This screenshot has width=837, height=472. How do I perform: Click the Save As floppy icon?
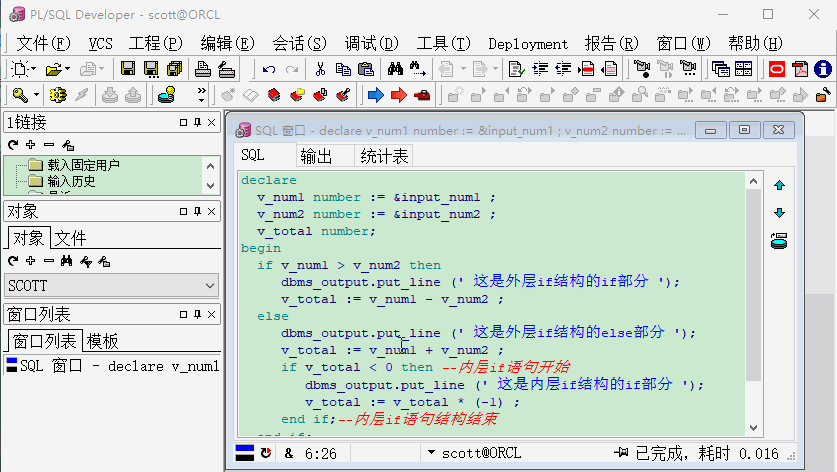151,68
